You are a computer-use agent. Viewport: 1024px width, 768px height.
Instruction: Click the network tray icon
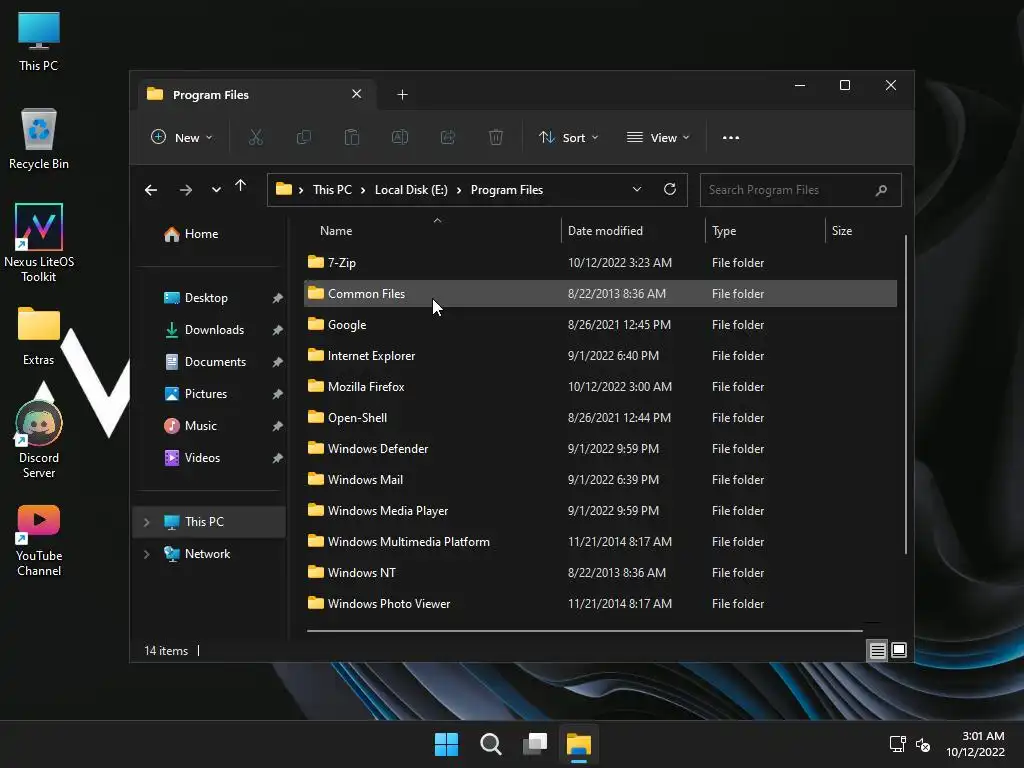pyautogui.click(x=898, y=744)
